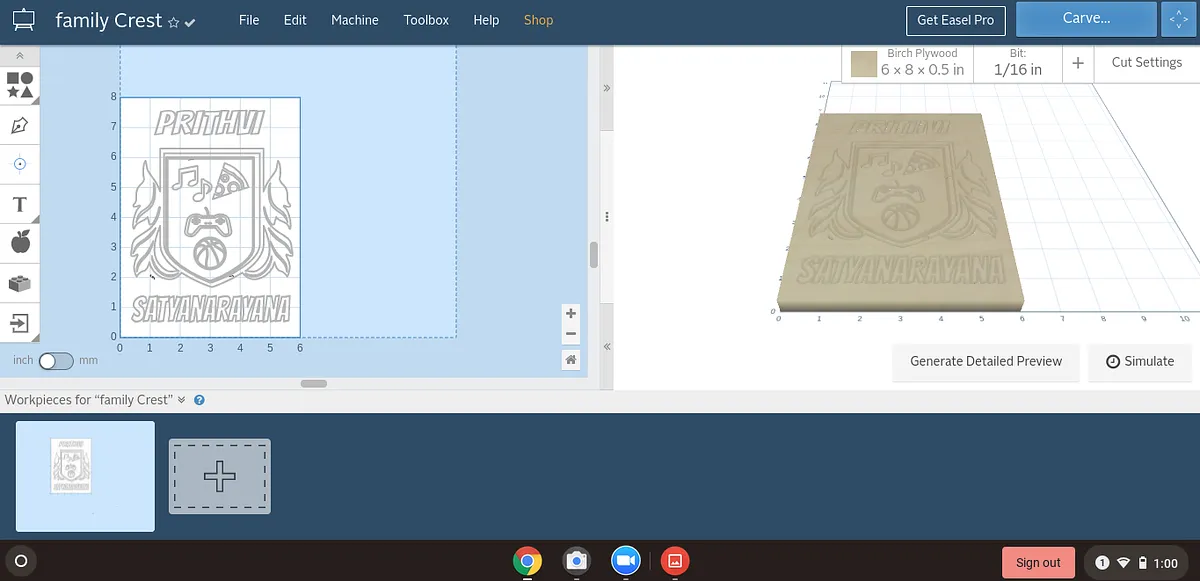Zoom in on the design canvas

pyautogui.click(x=571, y=312)
